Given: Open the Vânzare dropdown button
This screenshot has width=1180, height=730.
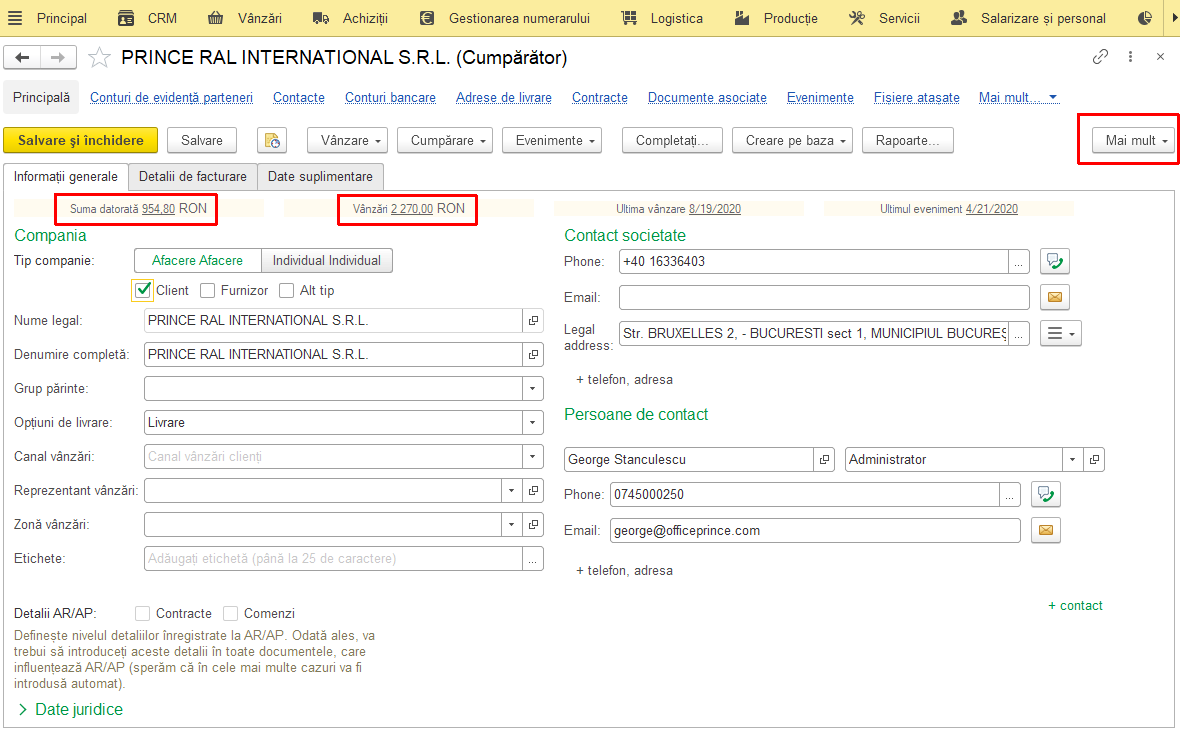Looking at the screenshot, I should click(351, 141).
